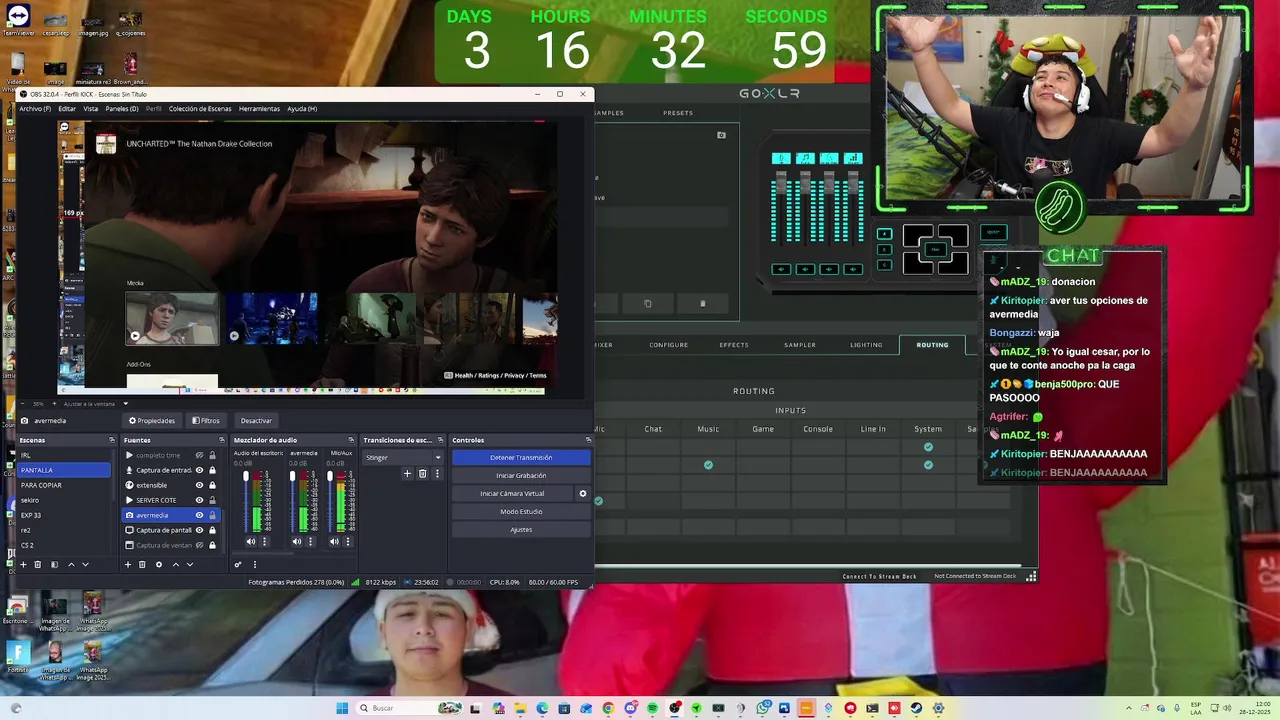1280x720 pixels.
Task: Move selected source down in Fuentes
Action: (190, 564)
